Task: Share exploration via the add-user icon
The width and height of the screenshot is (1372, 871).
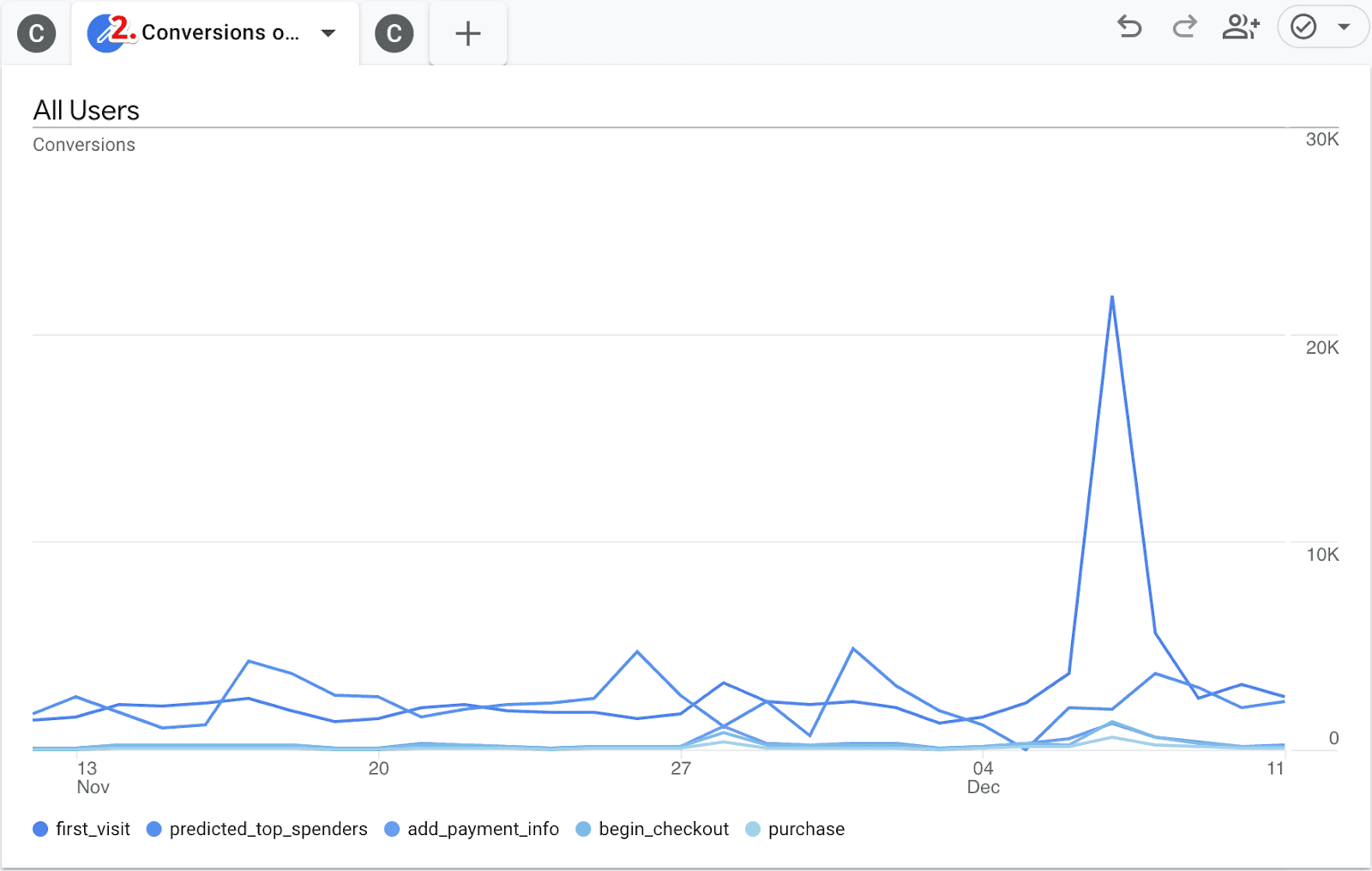Action: click(1240, 27)
